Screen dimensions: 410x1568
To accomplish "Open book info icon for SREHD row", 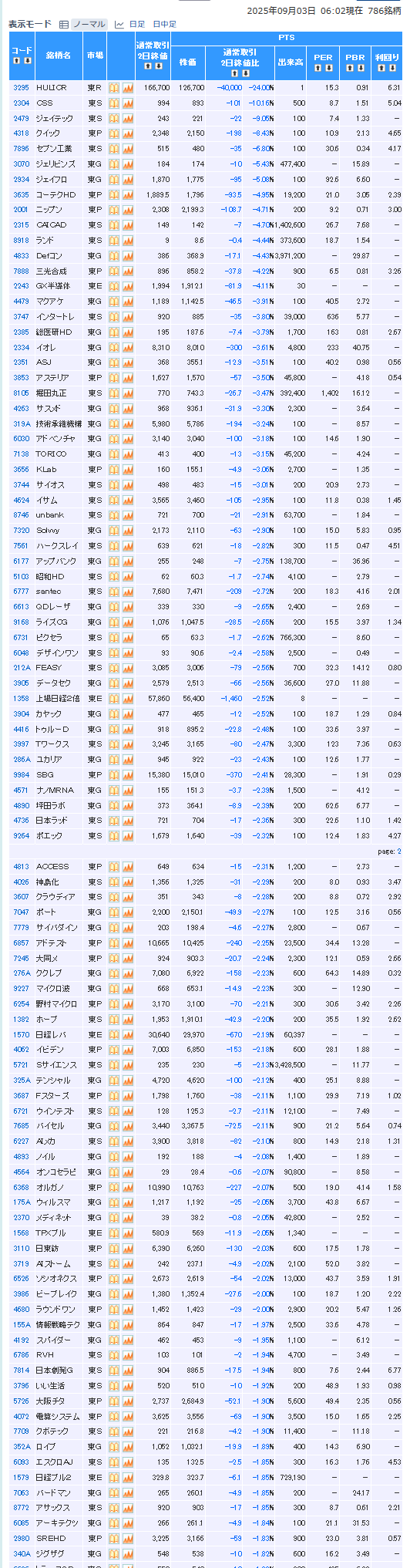I will pyautogui.click(x=113, y=1538).
